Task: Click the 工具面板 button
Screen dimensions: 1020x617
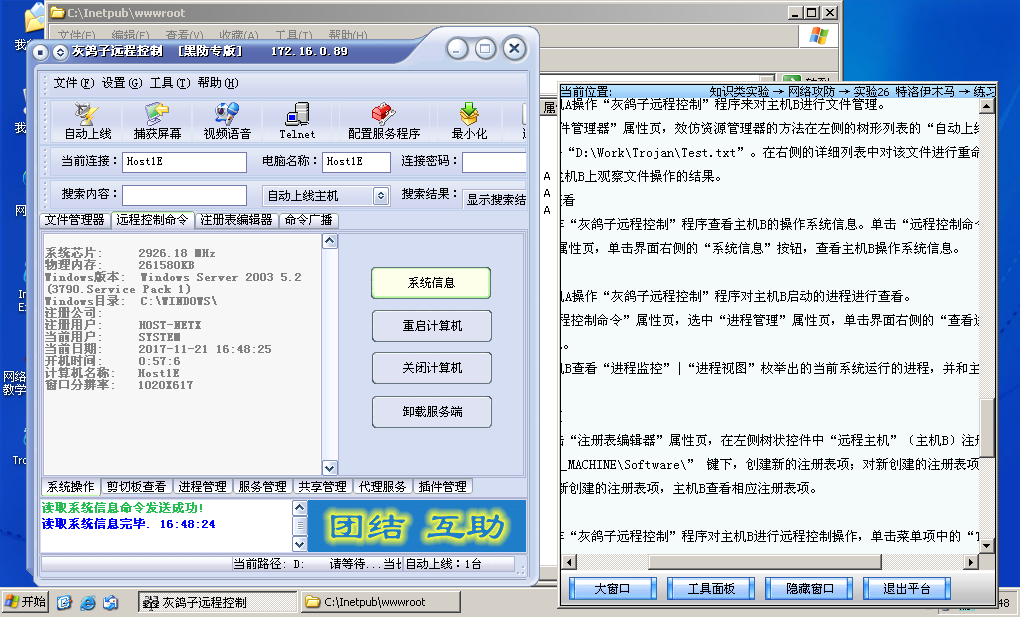Action: point(711,588)
